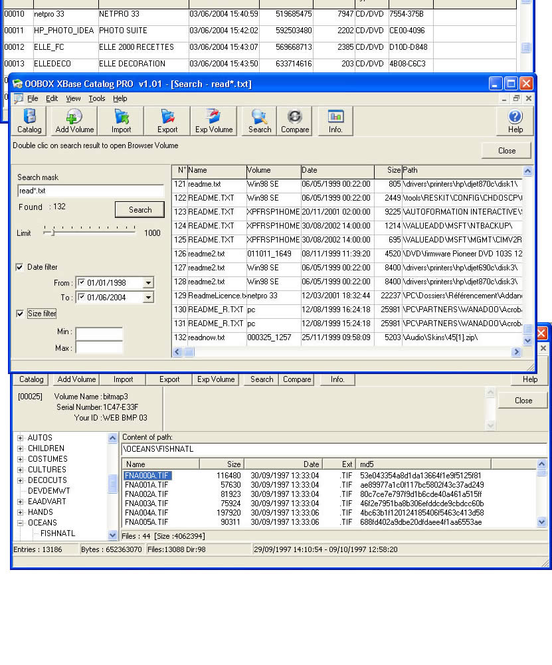
Task: Select file FNA003A.TIF in the list
Action: tap(146, 503)
